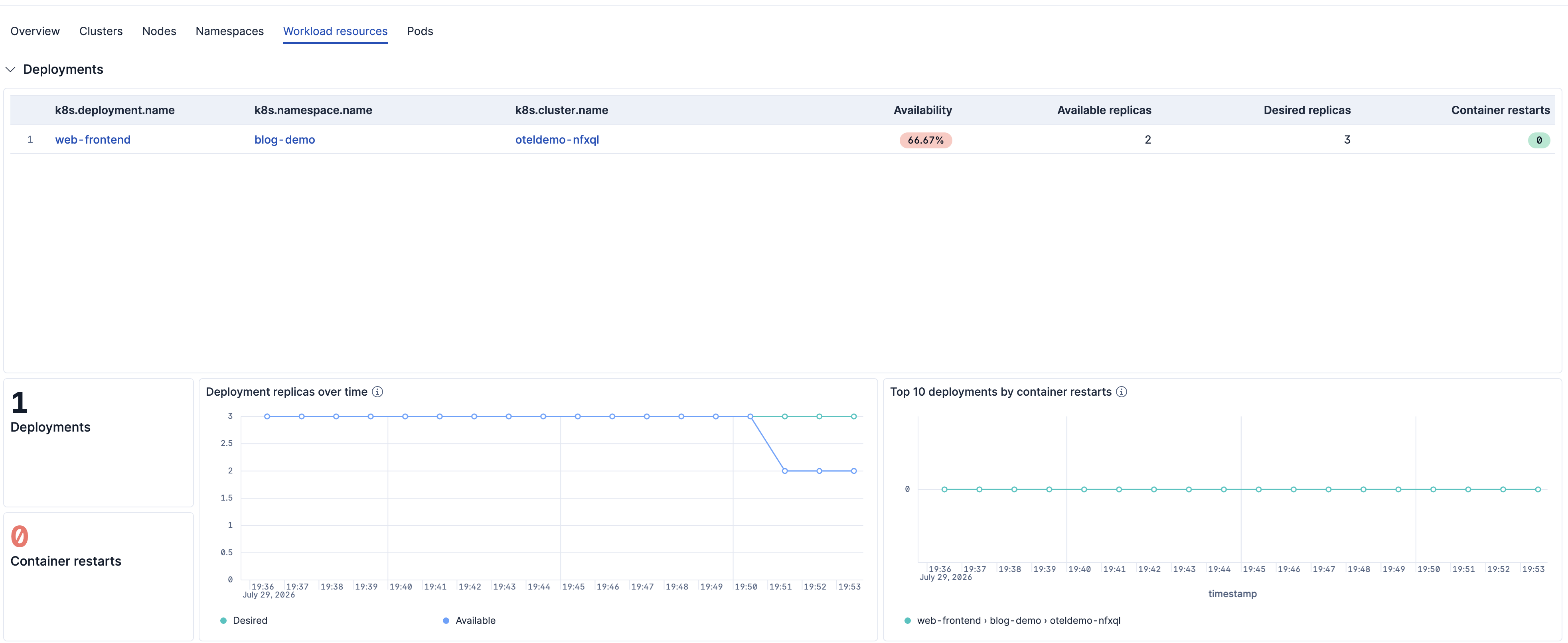Open the Namespaces tab
The image size is (1568, 643).
point(229,31)
